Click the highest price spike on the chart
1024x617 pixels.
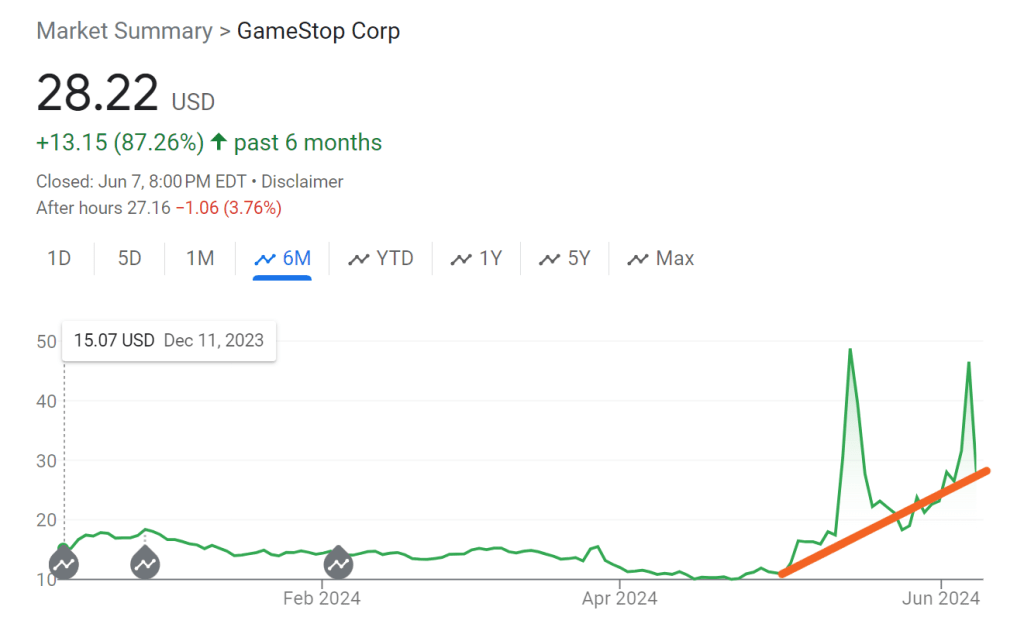(x=849, y=352)
